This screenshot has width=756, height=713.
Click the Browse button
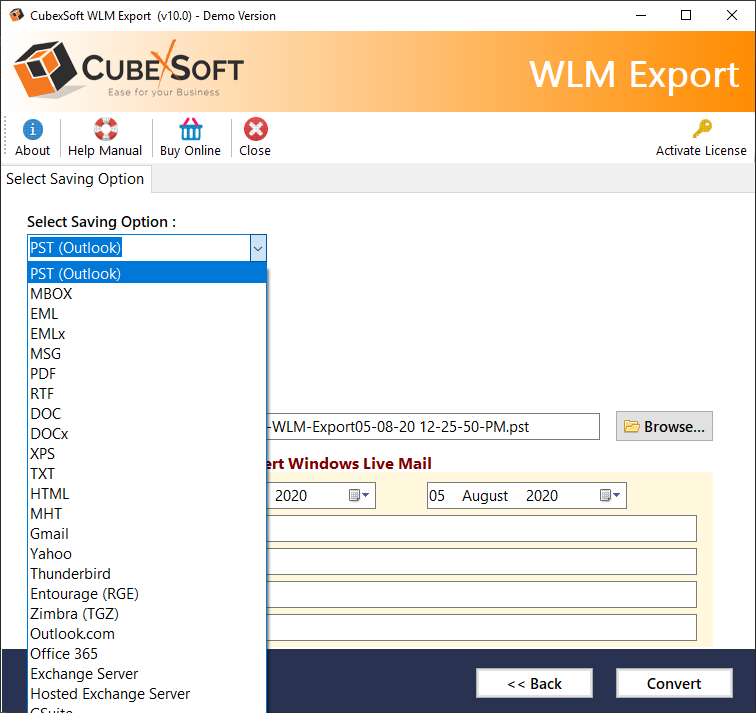tap(664, 426)
